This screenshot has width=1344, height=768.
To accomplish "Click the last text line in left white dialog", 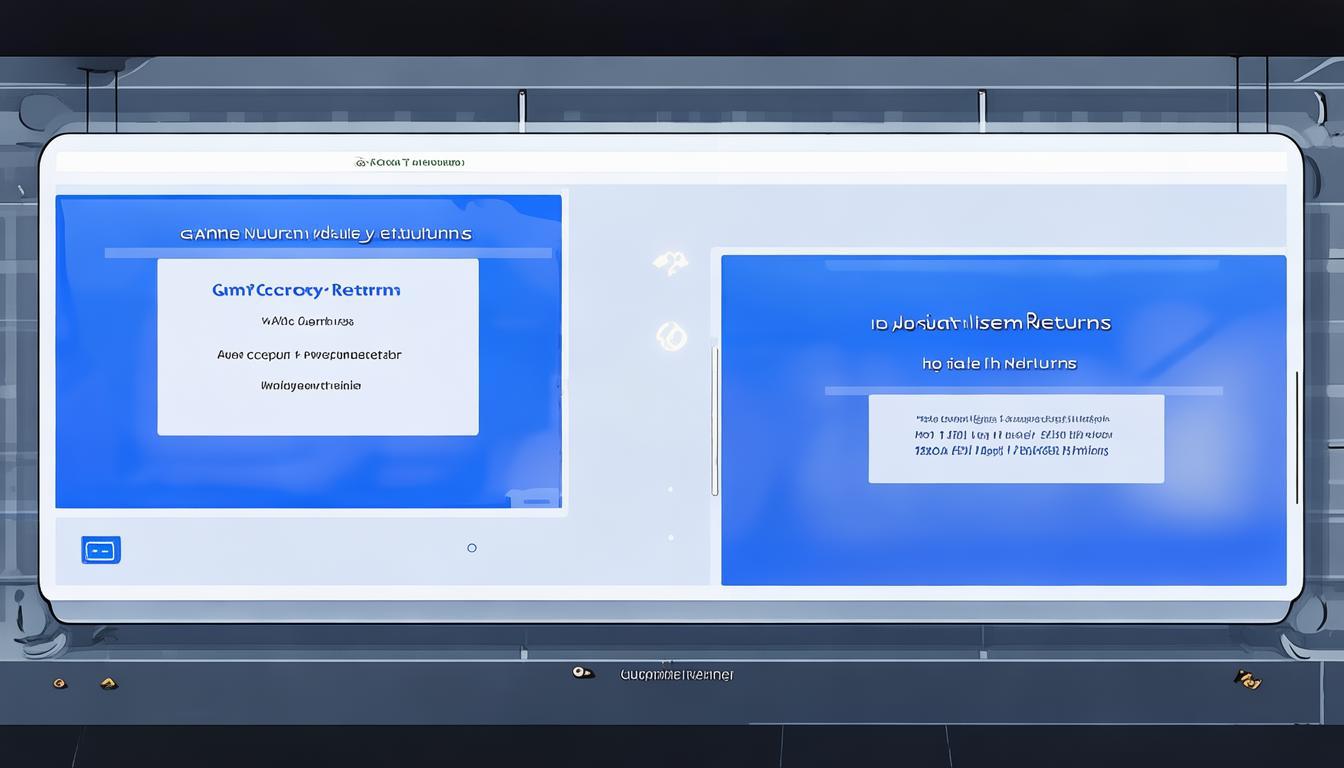I will tap(311, 385).
